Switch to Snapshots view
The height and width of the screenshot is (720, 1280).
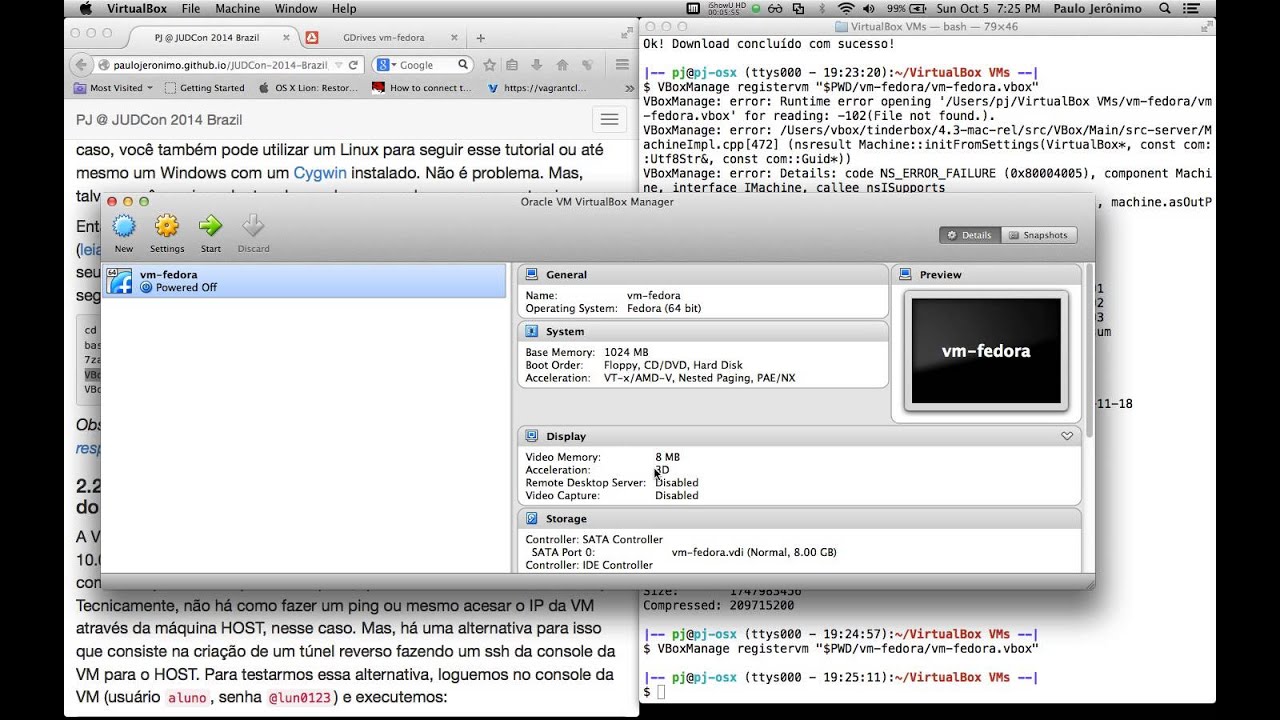tap(1039, 235)
